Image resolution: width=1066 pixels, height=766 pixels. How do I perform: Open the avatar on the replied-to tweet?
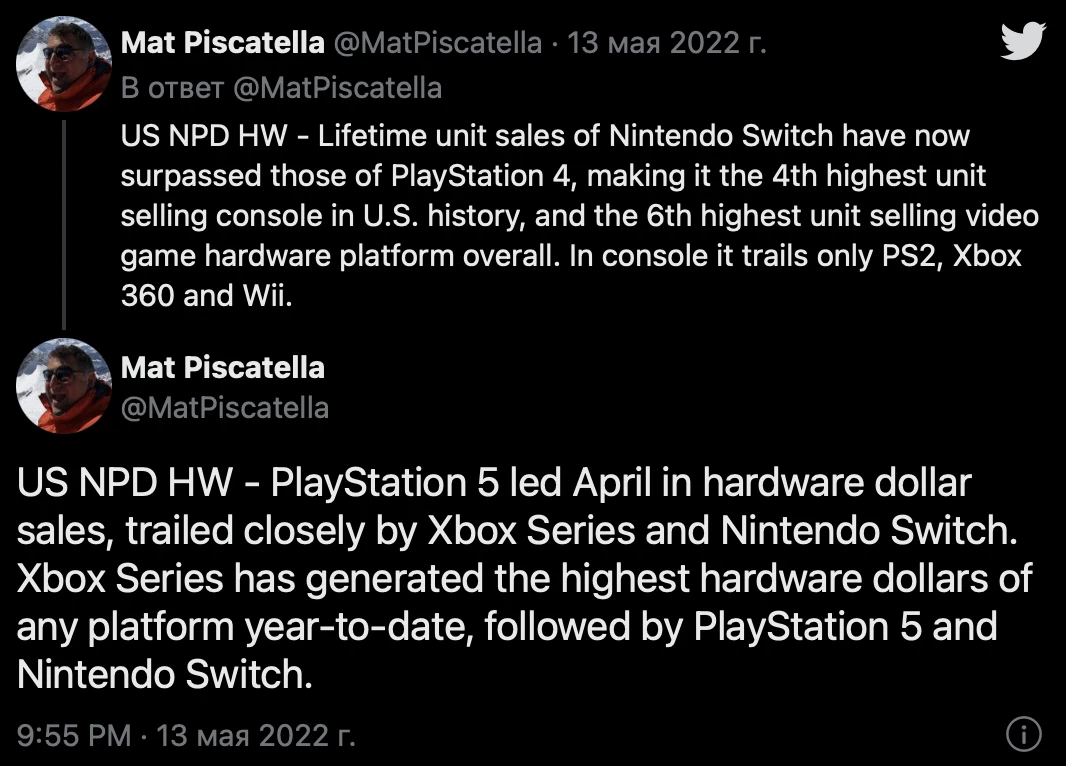[64, 64]
